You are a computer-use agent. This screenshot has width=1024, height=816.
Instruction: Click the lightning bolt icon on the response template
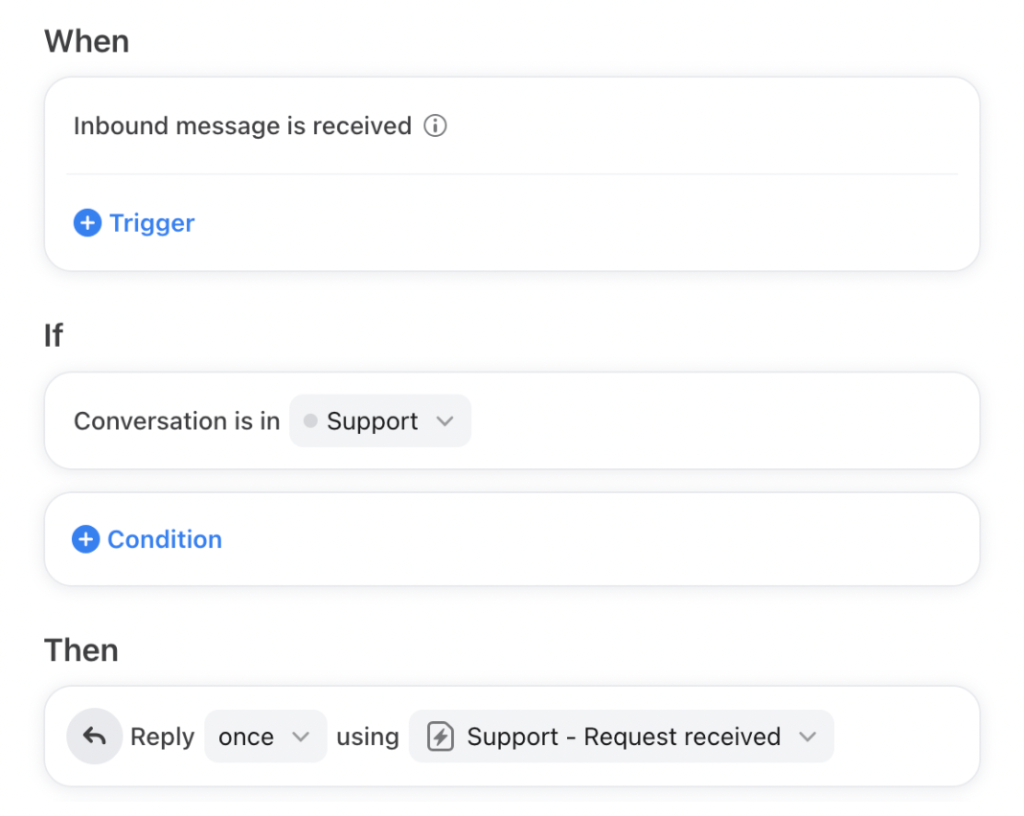(438, 736)
